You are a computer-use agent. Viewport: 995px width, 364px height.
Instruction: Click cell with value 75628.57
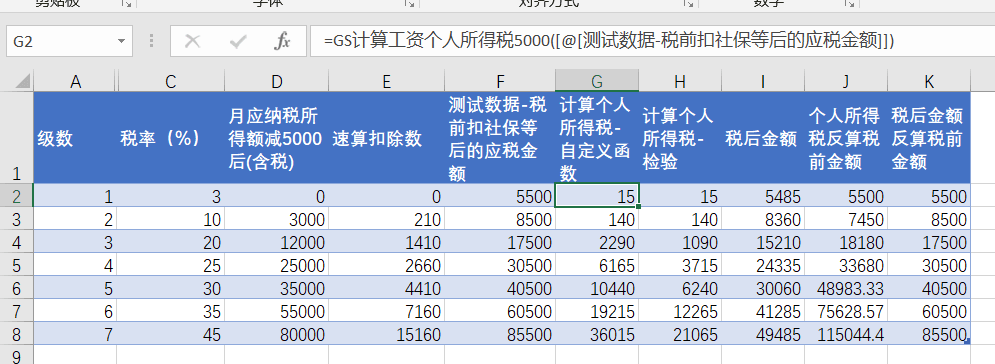846,311
